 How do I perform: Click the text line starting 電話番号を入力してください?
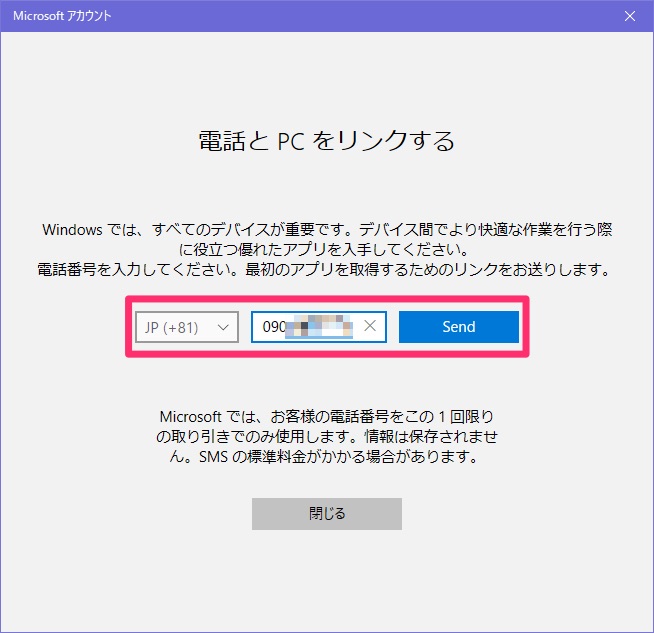point(324,269)
